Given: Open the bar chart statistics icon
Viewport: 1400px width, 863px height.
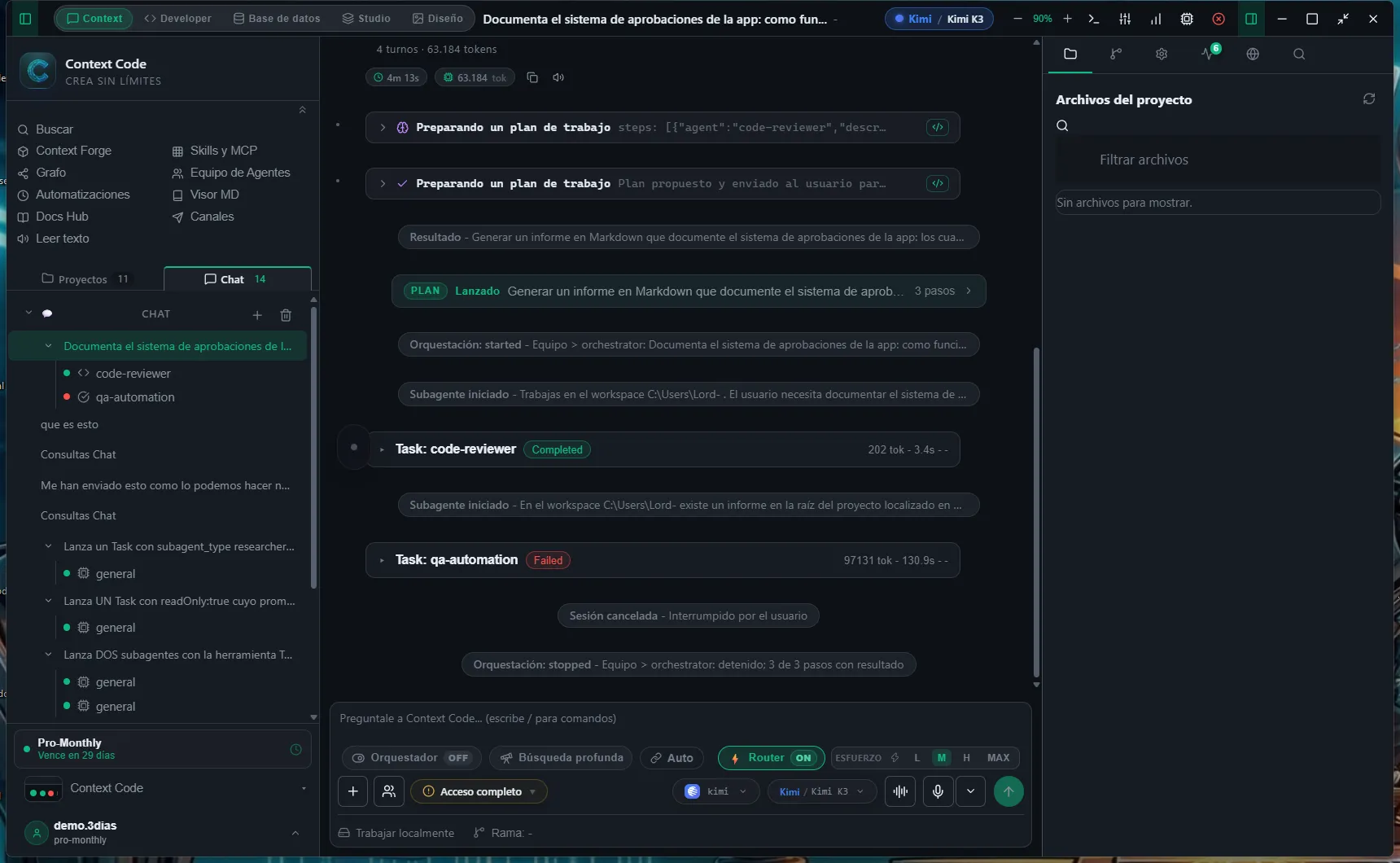Looking at the screenshot, I should 1156,19.
